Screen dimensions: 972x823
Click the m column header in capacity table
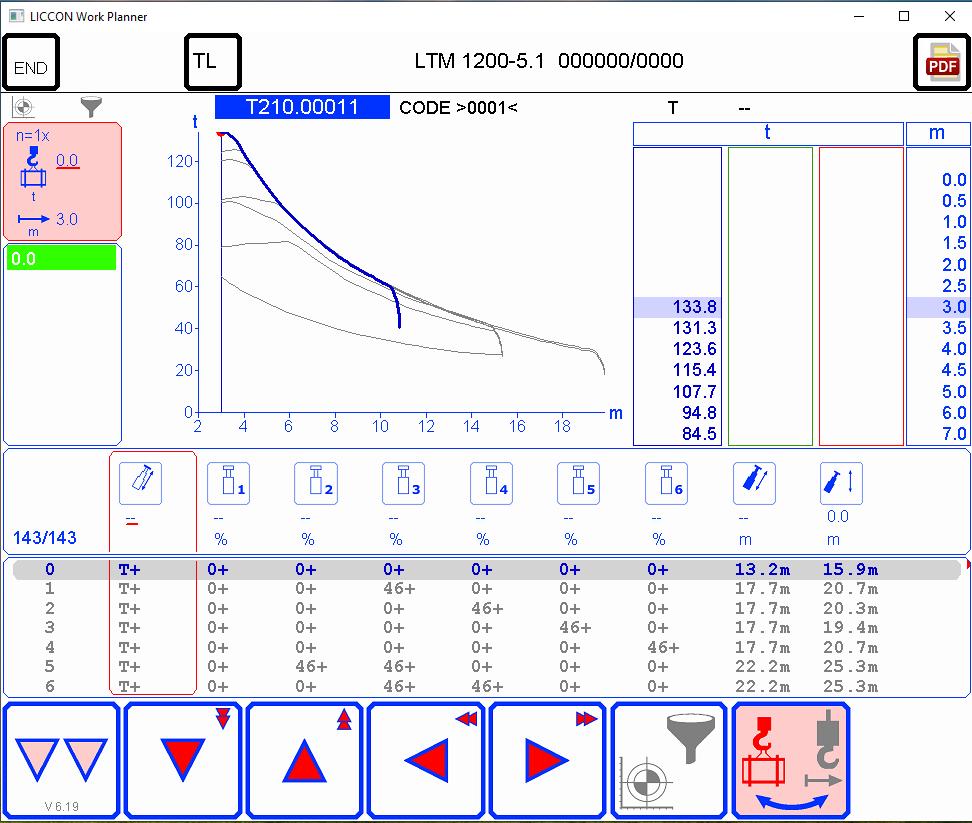(938, 133)
